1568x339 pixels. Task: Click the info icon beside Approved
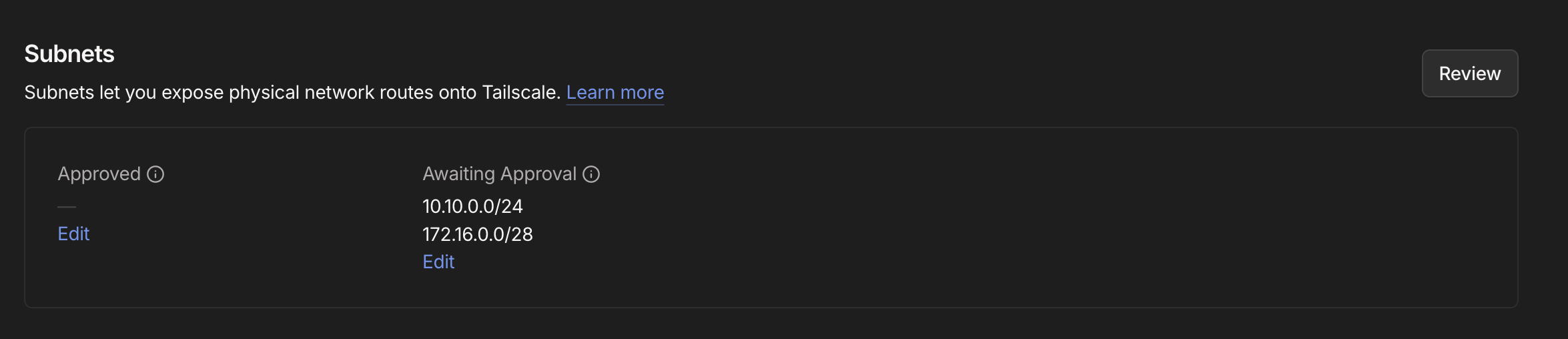(155, 174)
